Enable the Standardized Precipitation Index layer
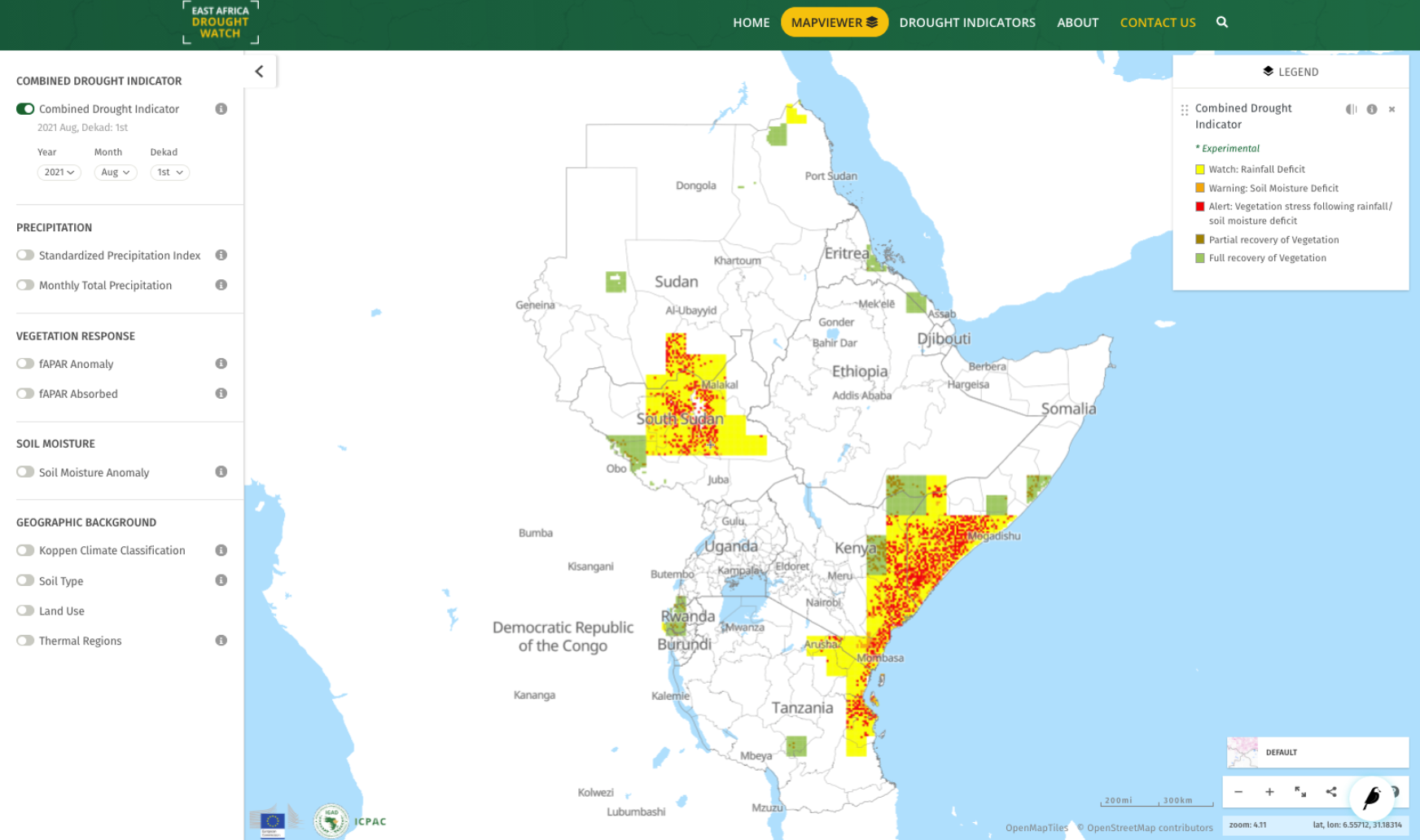This screenshot has width=1420, height=840. [25, 255]
